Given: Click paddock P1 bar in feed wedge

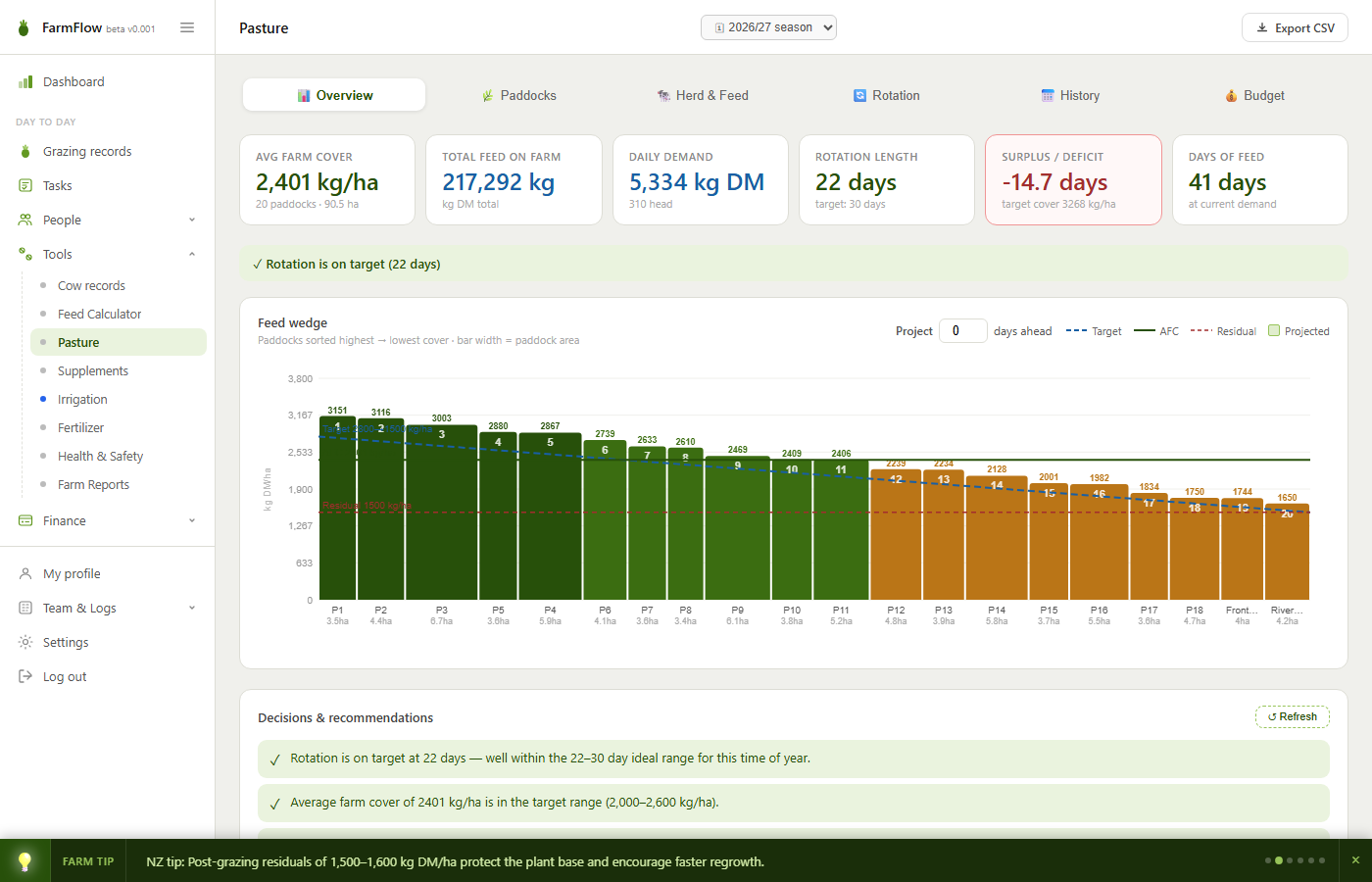Looking at the screenshot, I should 337,508.
